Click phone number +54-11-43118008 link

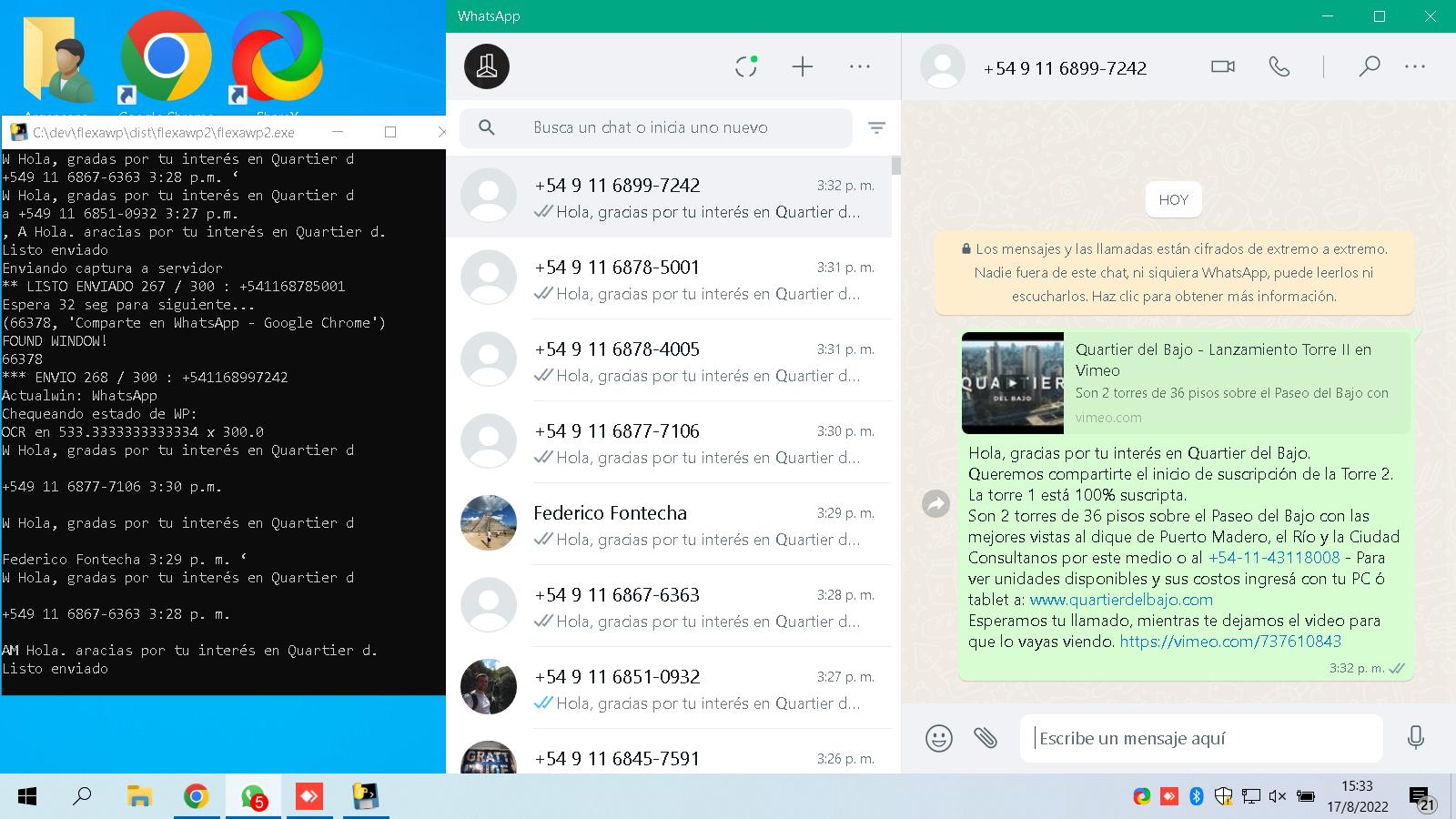(1274, 558)
